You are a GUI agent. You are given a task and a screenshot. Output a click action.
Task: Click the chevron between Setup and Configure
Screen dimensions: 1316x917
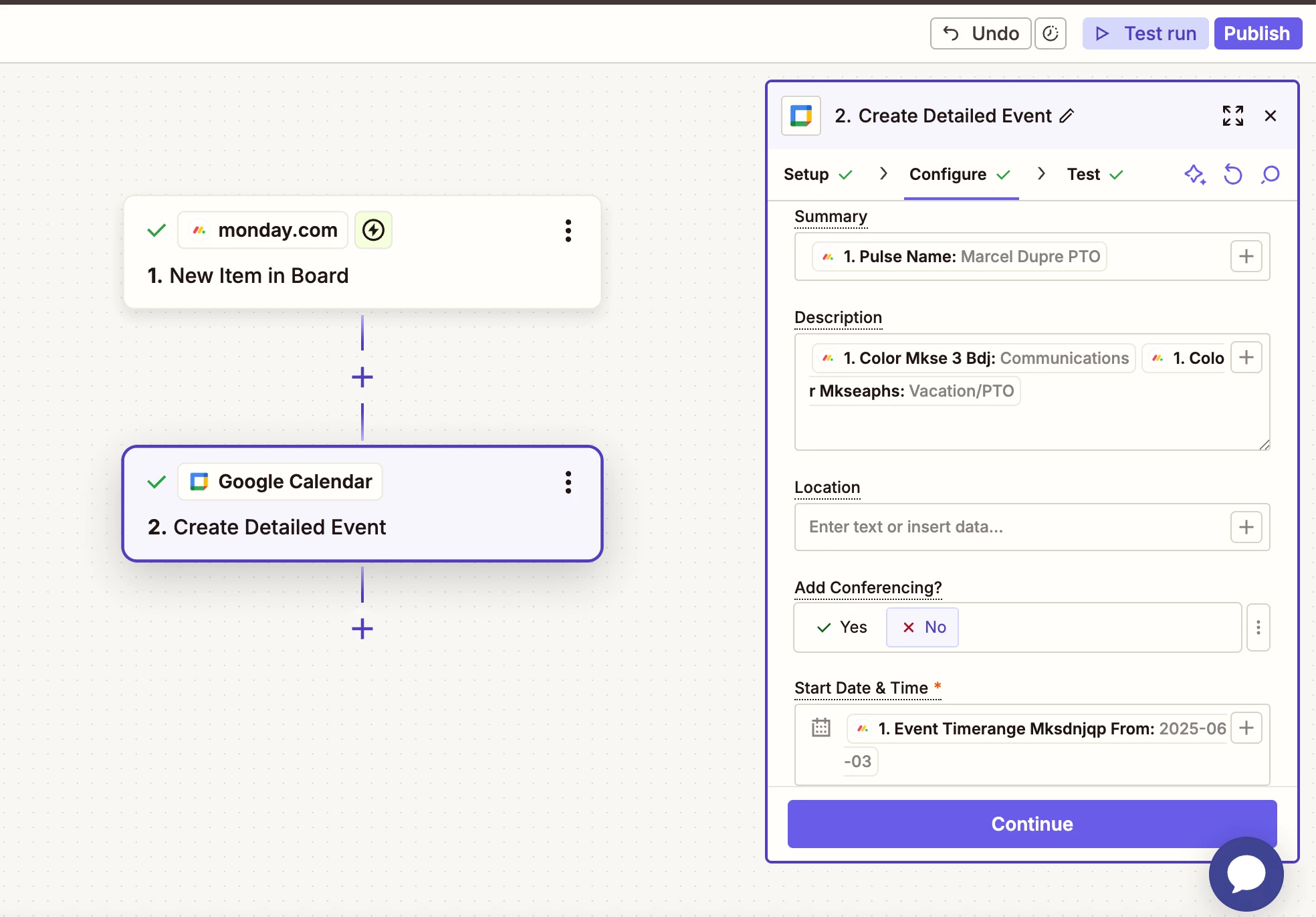pyautogui.click(x=883, y=174)
